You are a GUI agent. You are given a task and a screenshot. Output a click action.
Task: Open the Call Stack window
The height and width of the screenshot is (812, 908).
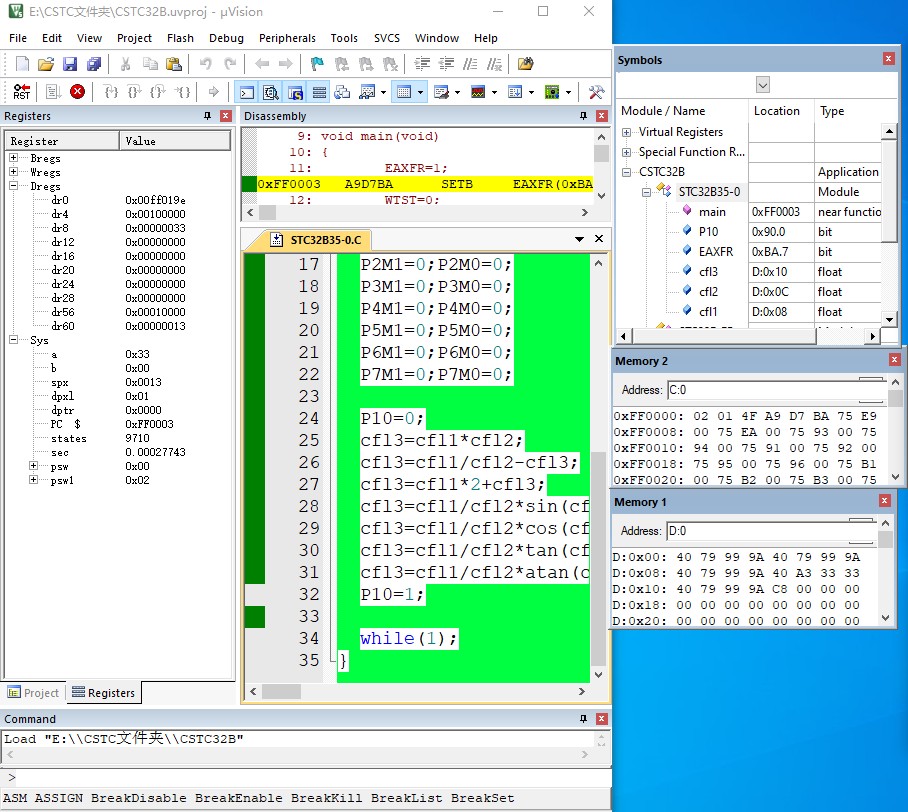tap(342, 92)
